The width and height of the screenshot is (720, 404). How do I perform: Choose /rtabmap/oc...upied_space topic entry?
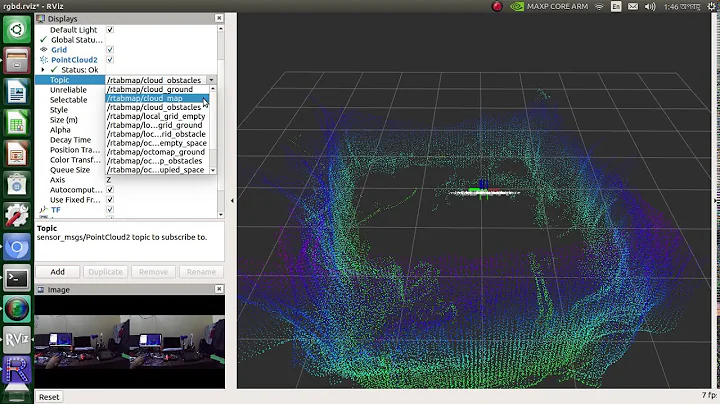coord(157,170)
